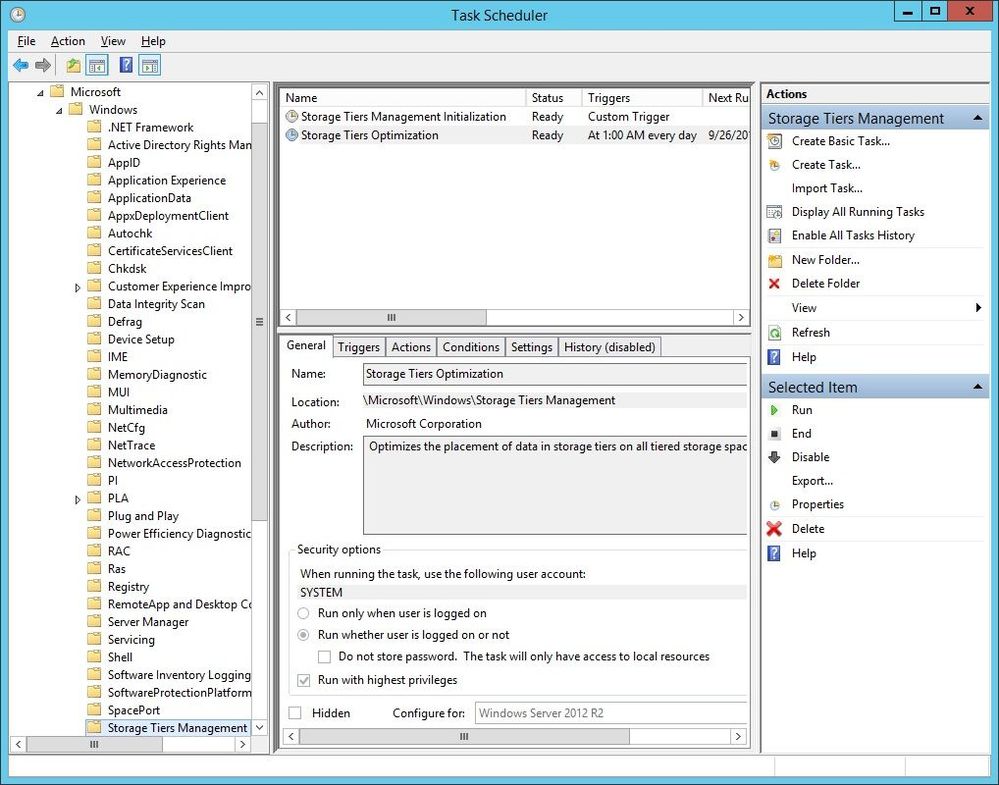This screenshot has height=785, width=999.
Task: Click the Up one level folder icon
Action: coord(73,65)
